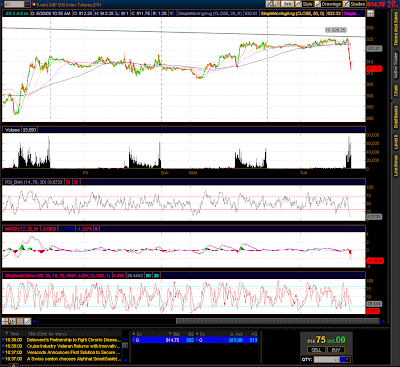Click the small icon right of study labels
Screen dimensions: 400x367
[x=370, y=13]
